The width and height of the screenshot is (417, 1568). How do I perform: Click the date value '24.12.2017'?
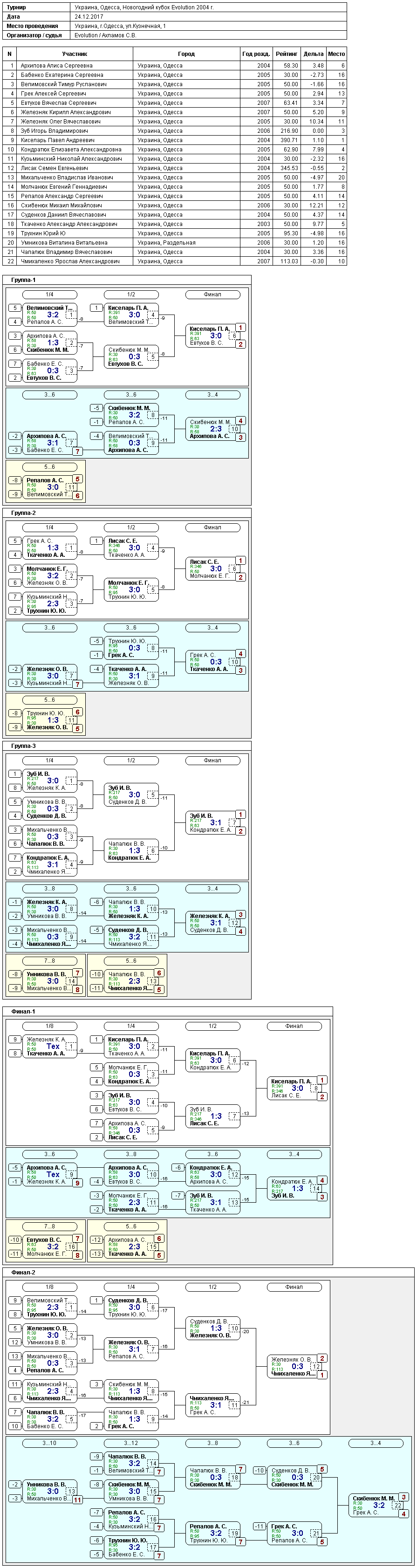pyautogui.click(x=89, y=17)
